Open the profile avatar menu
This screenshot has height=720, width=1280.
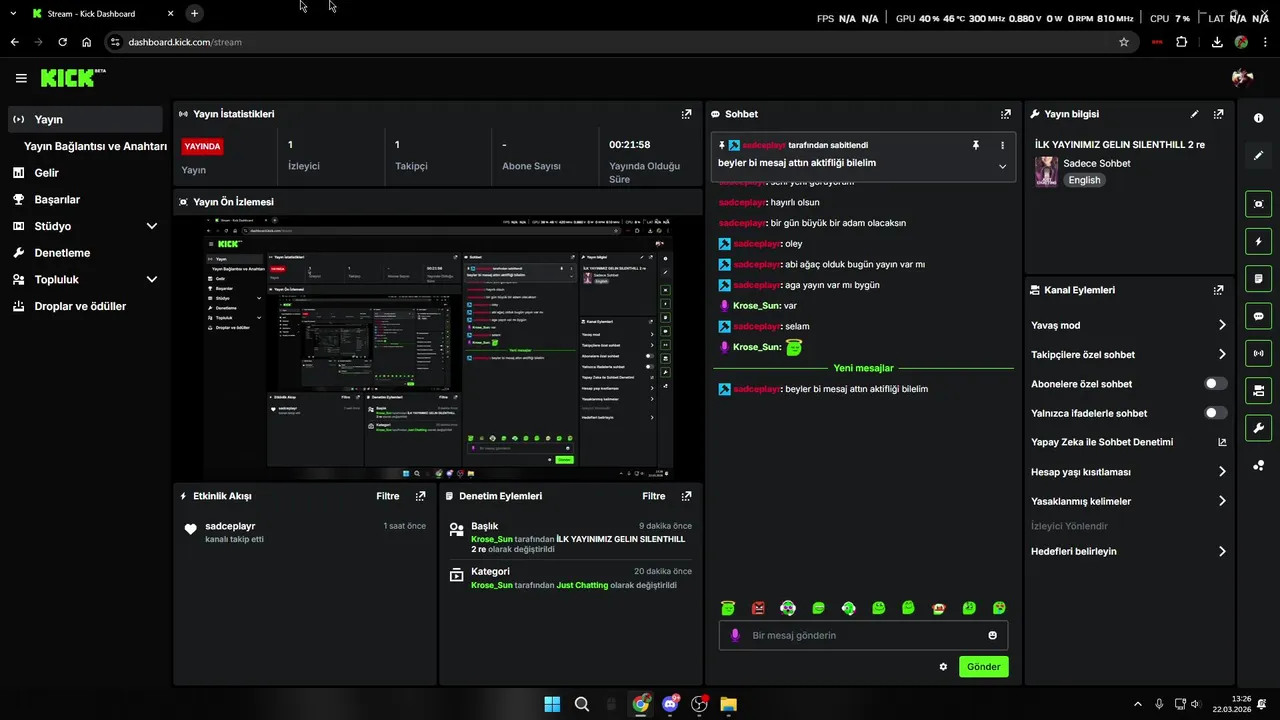click(1243, 78)
